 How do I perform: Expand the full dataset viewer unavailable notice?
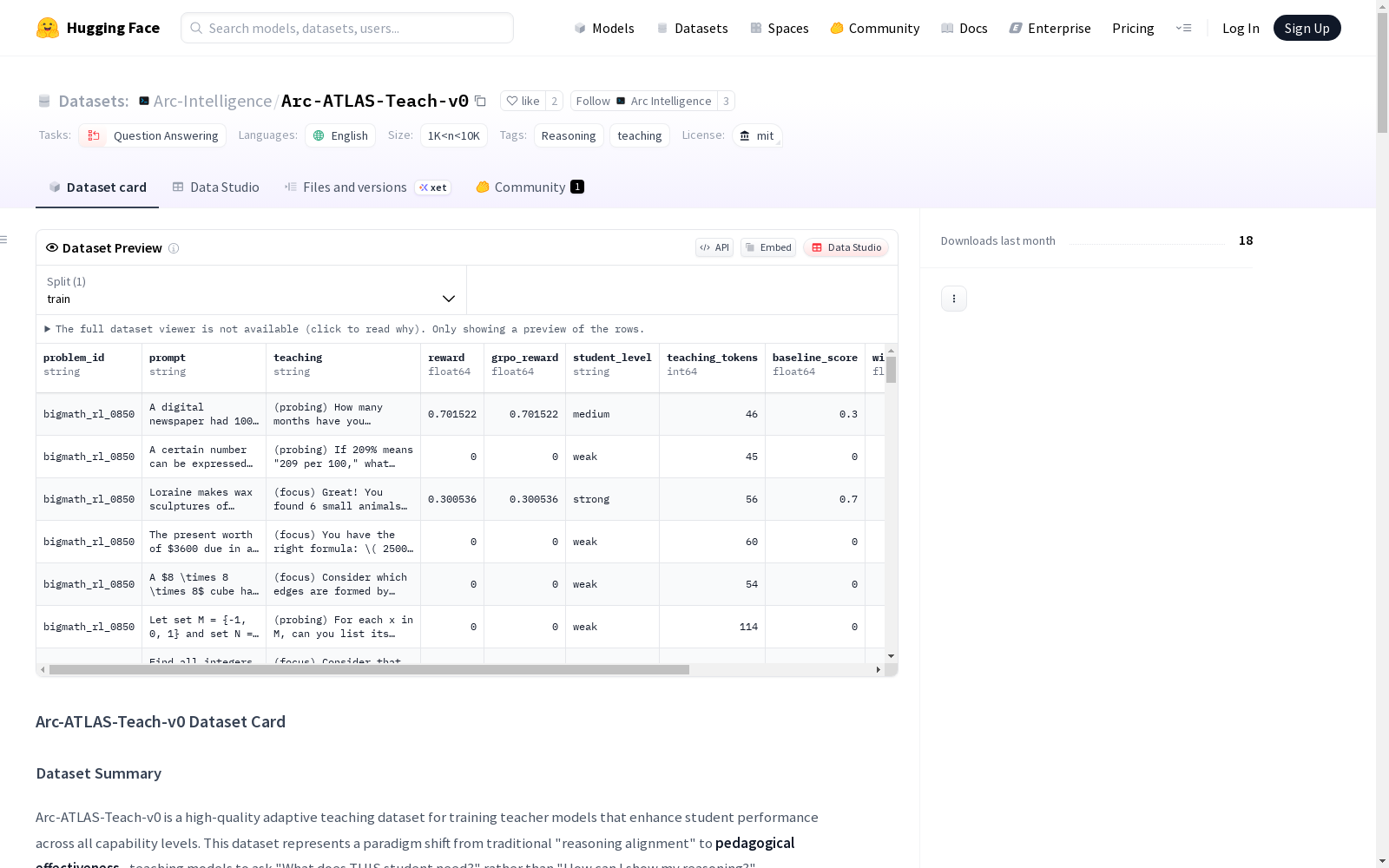pos(345,329)
